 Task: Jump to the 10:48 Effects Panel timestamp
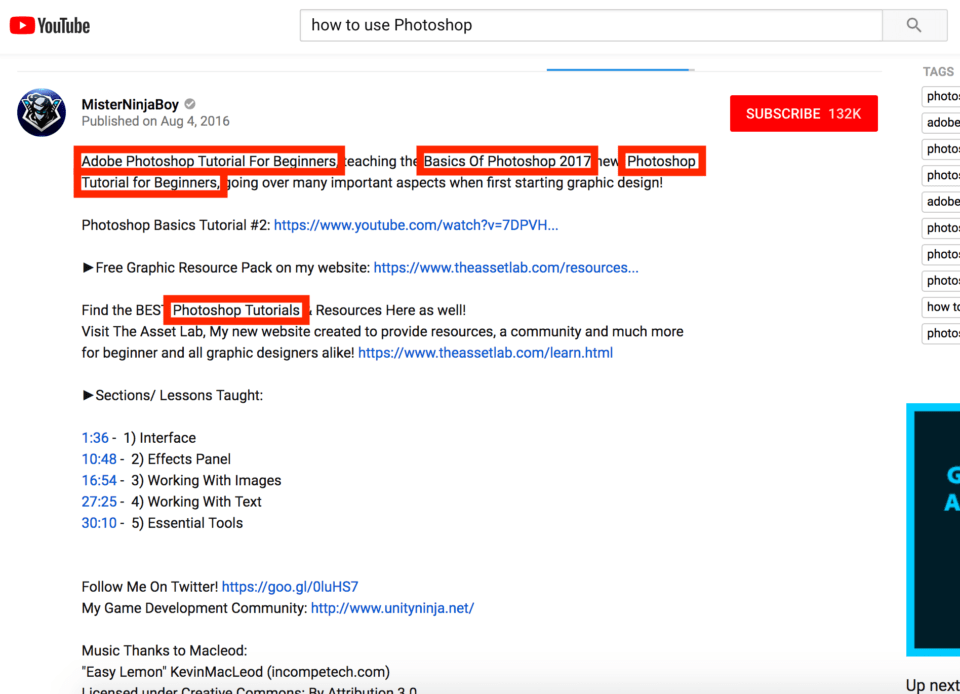99,459
